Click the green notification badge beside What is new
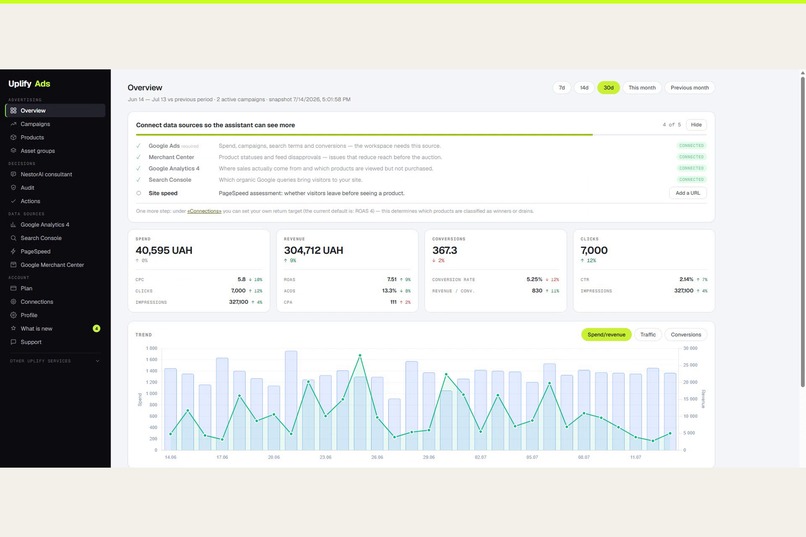The width and height of the screenshot is (806, 537). tap(96, 328)
